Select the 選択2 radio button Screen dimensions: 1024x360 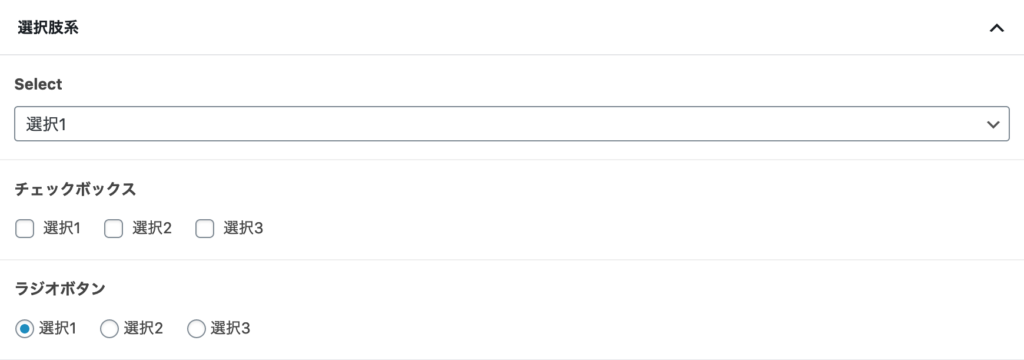tap(109, 329)
